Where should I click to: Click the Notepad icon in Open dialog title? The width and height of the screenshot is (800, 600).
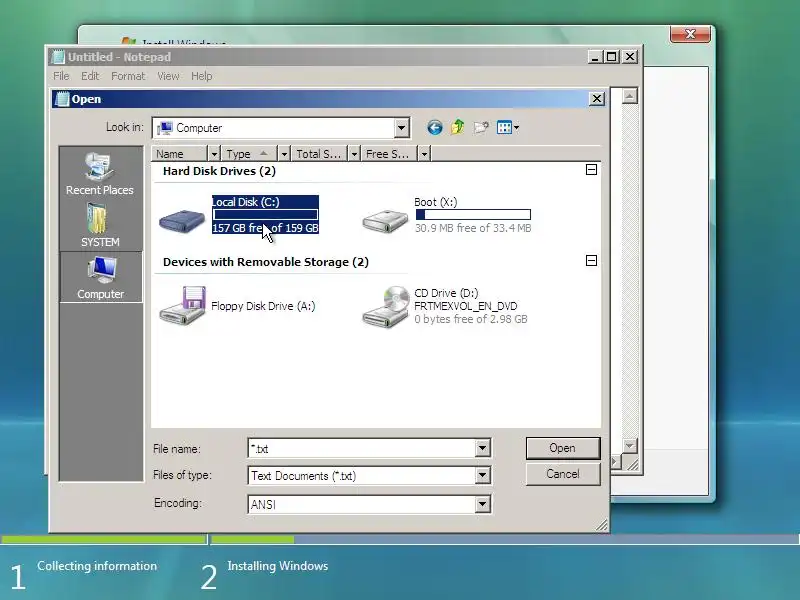point(62,99)
